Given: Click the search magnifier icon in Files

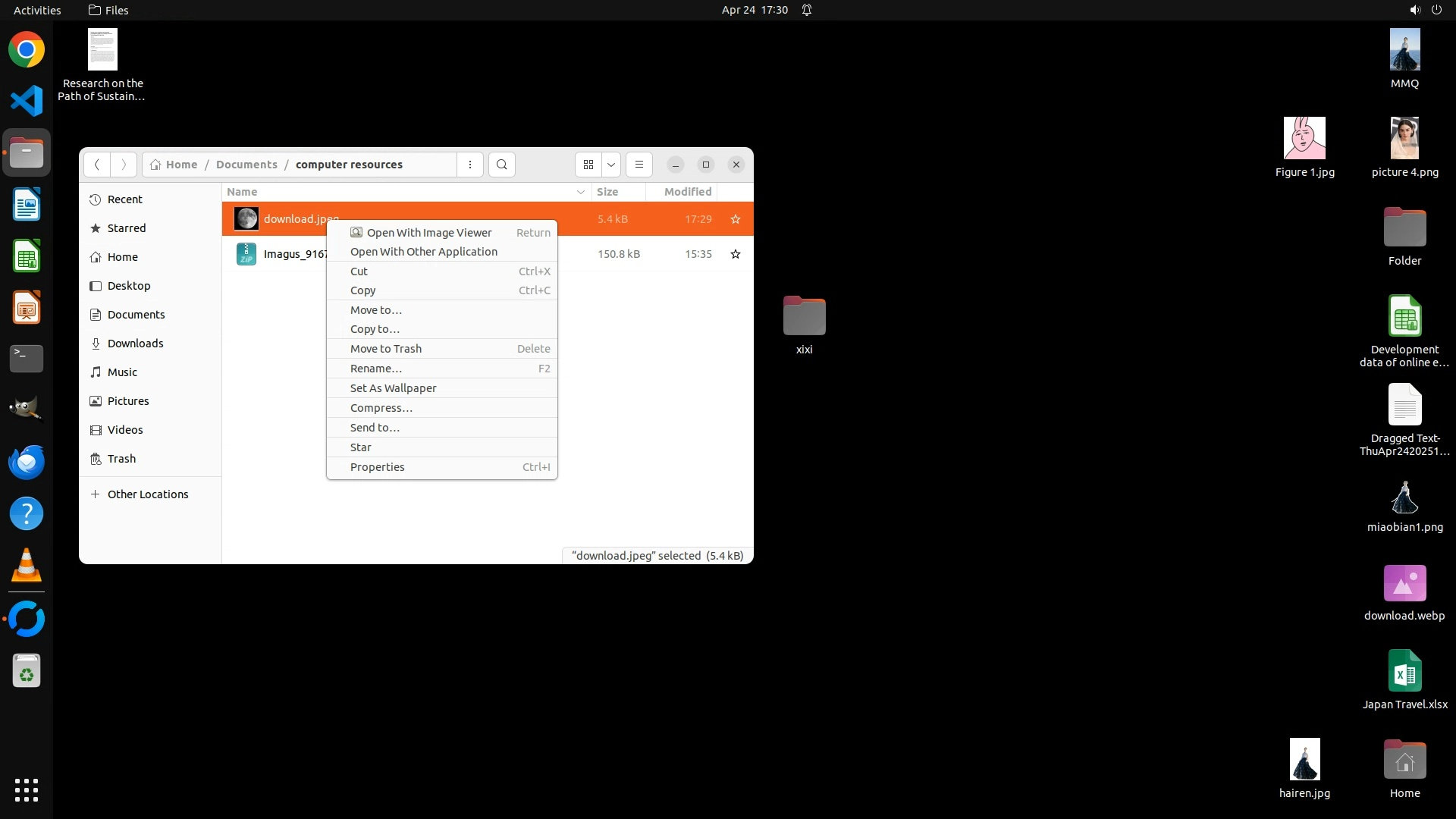Looking at the screenshot, I should pos(501,165).
